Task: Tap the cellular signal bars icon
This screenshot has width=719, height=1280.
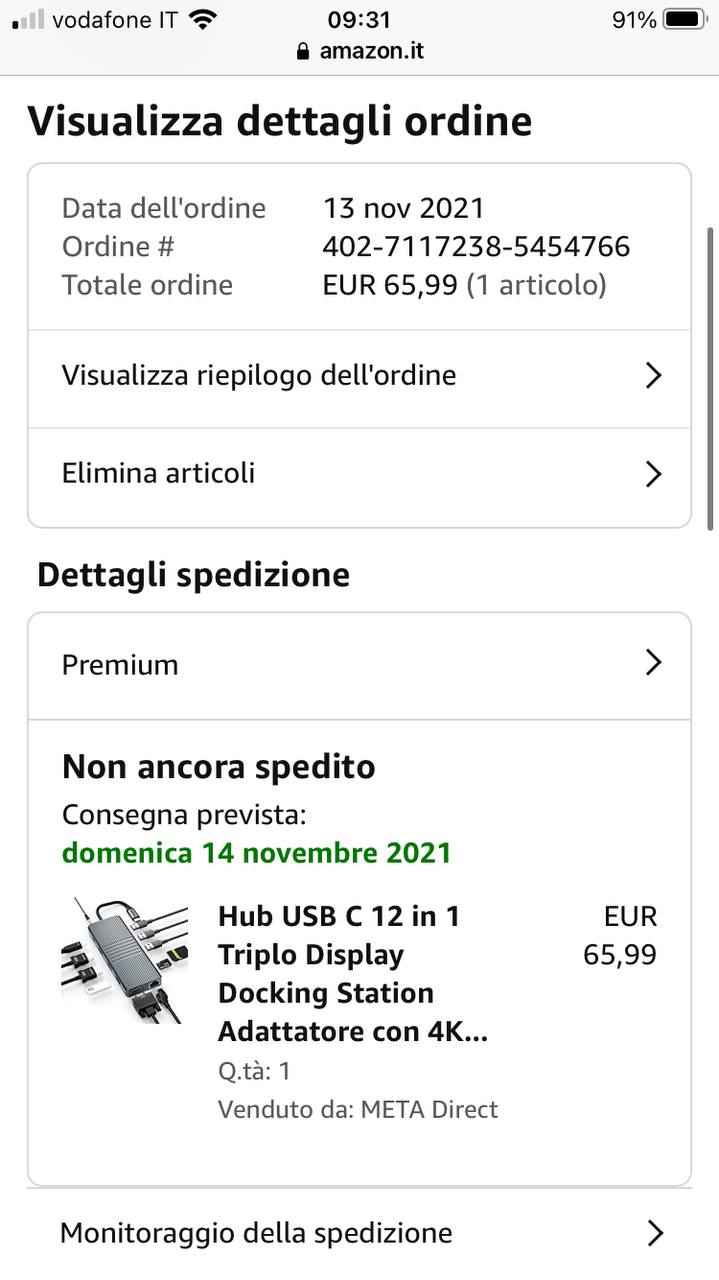Action: [29, 20]
